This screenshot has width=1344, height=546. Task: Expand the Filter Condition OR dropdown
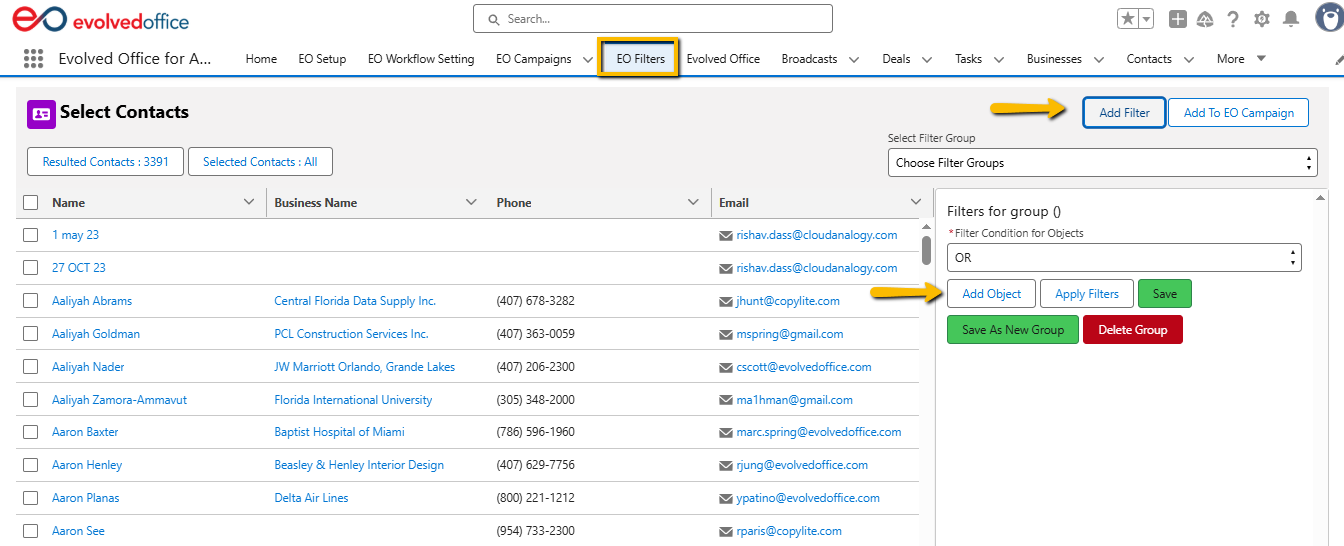tap(1123, 258)
